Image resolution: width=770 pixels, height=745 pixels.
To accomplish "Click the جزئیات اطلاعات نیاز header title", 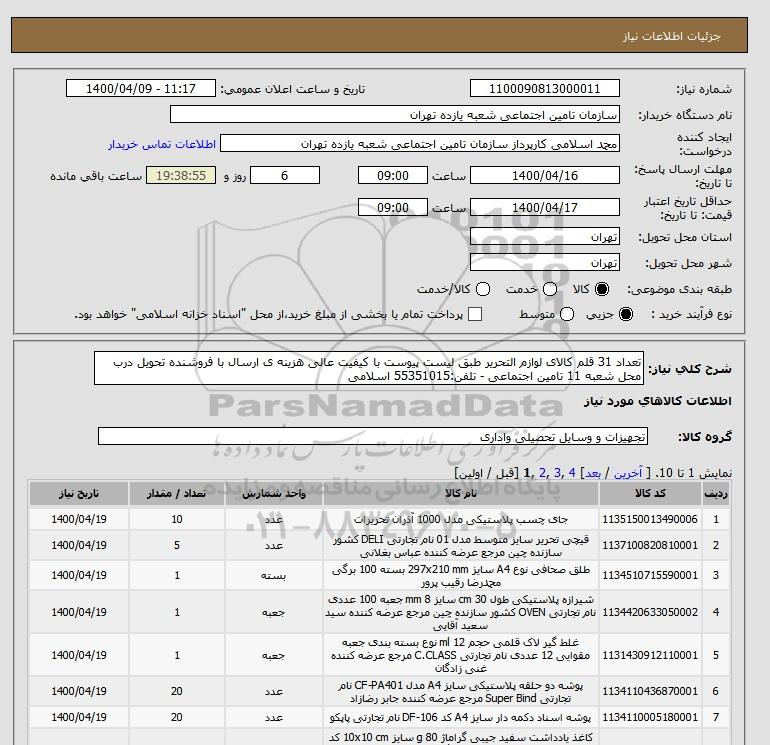I will click(671, 36).
